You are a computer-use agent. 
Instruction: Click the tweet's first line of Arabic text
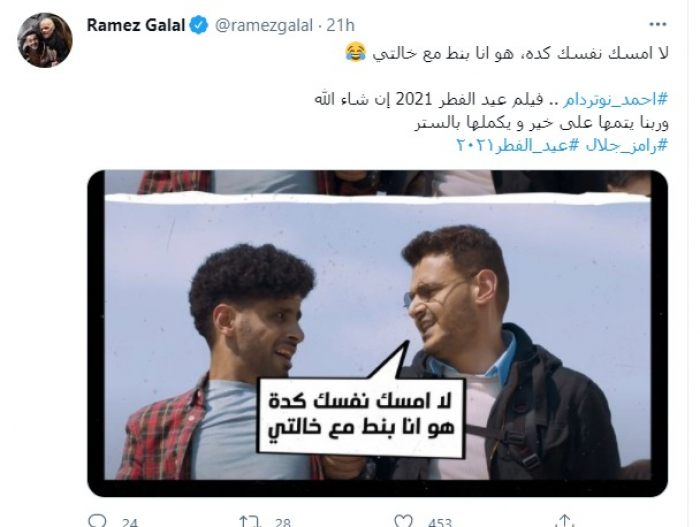pyautogui.click(x=507, y=53)
